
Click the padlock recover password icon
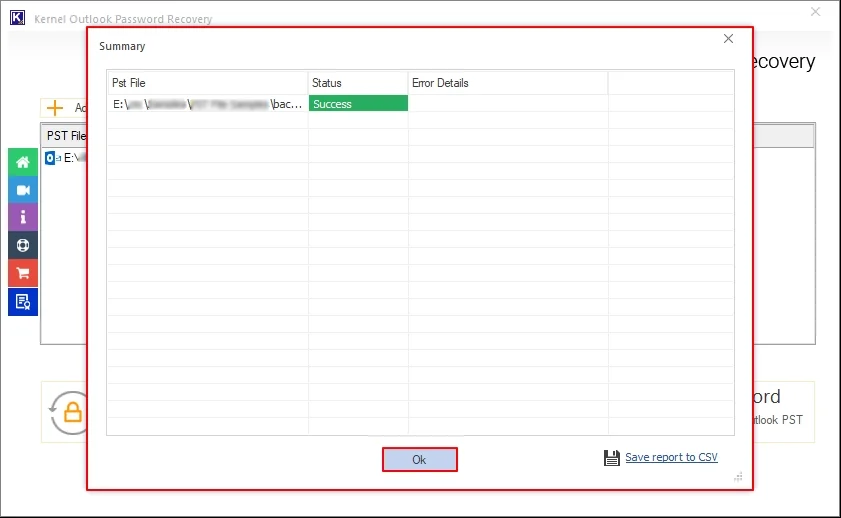click(x=68, y=412)
